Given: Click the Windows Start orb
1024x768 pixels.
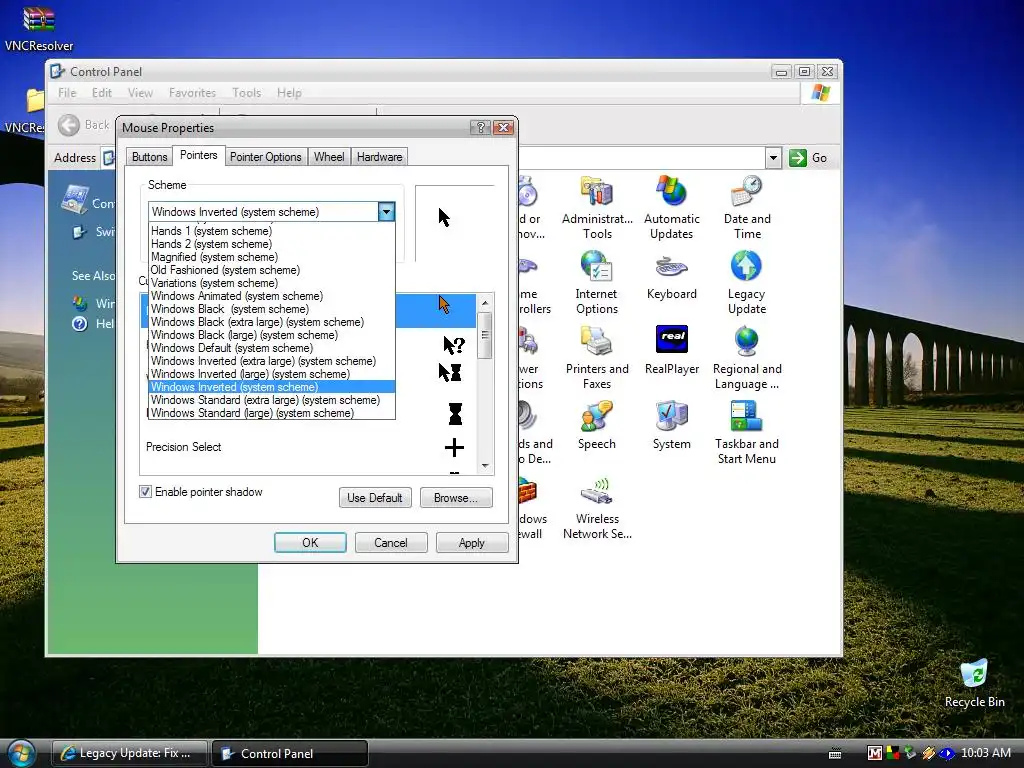Looking at the screenshot, I should point(21,753).
